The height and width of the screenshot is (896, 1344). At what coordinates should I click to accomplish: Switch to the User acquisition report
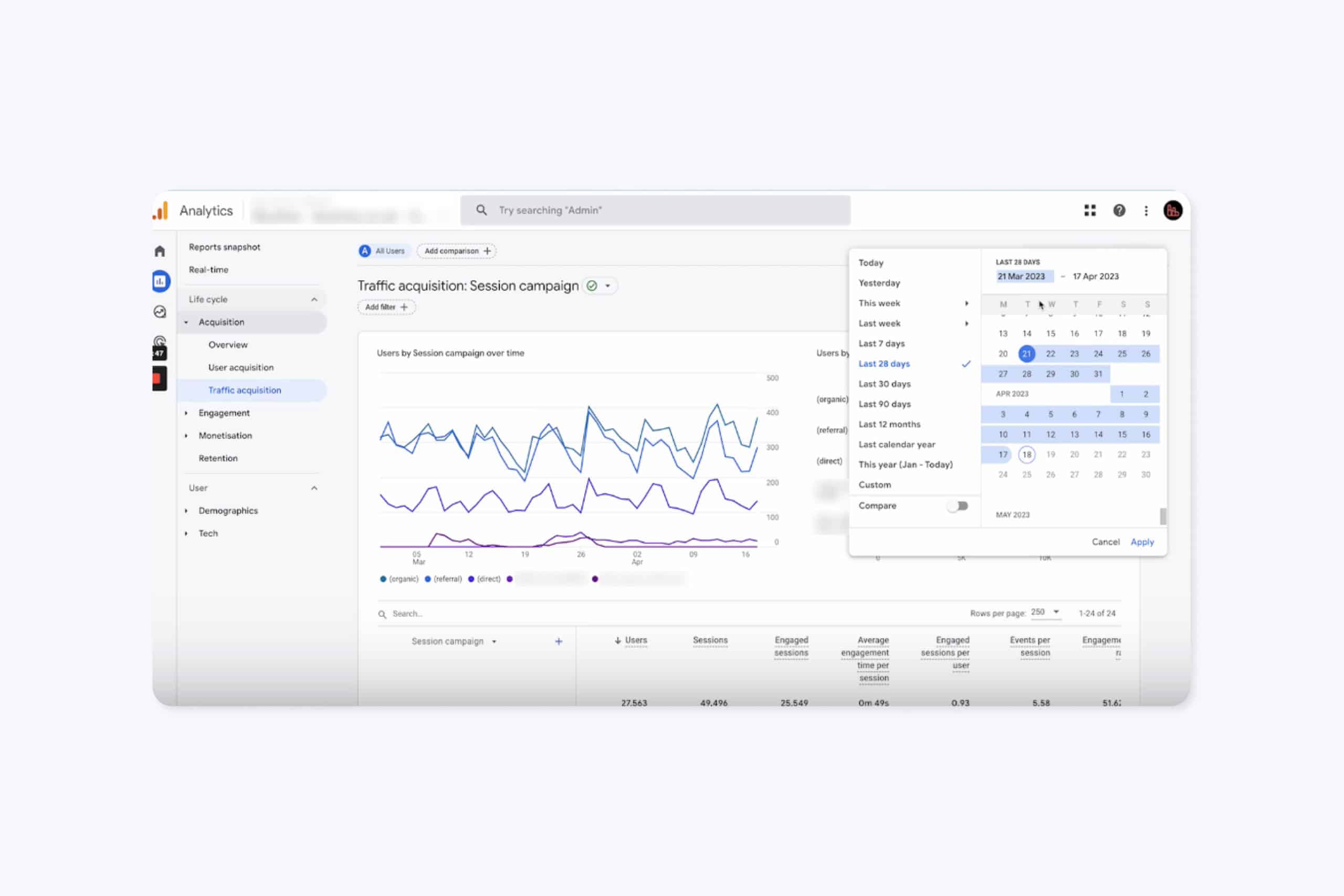240,367
